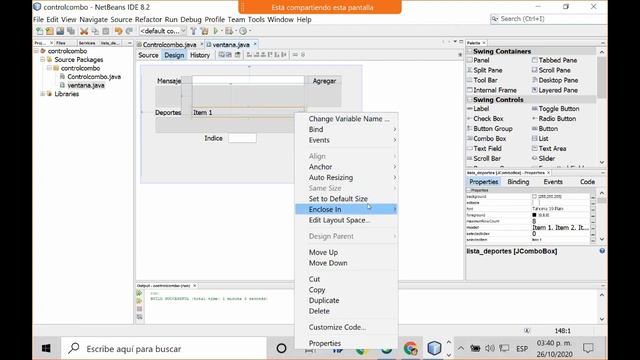Screen dimensions: 640x360
Task: Open the Item 1 combo box in form
Action: pos(249,112)
